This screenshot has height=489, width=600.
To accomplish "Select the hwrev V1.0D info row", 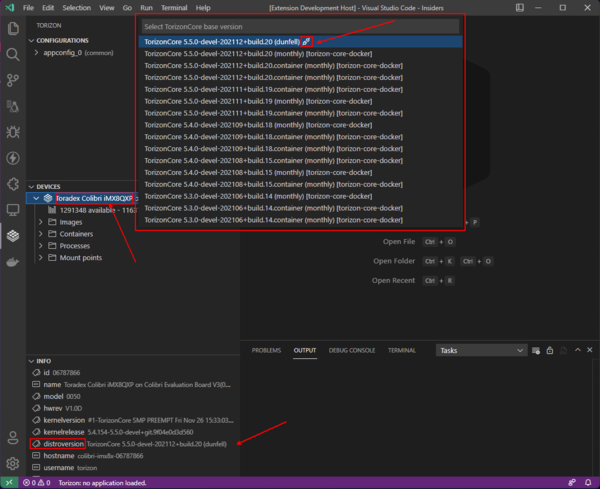I will coord(133,408).
